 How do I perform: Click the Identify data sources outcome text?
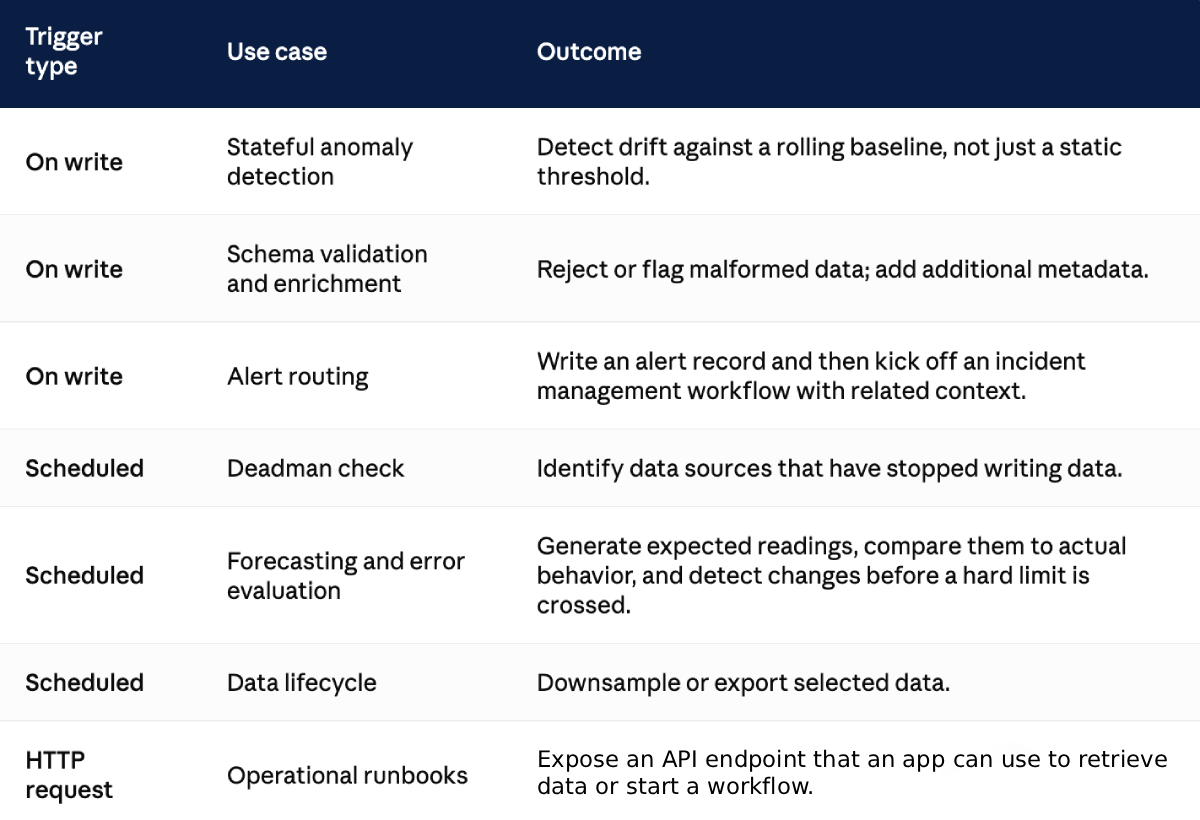coord(829,468)
